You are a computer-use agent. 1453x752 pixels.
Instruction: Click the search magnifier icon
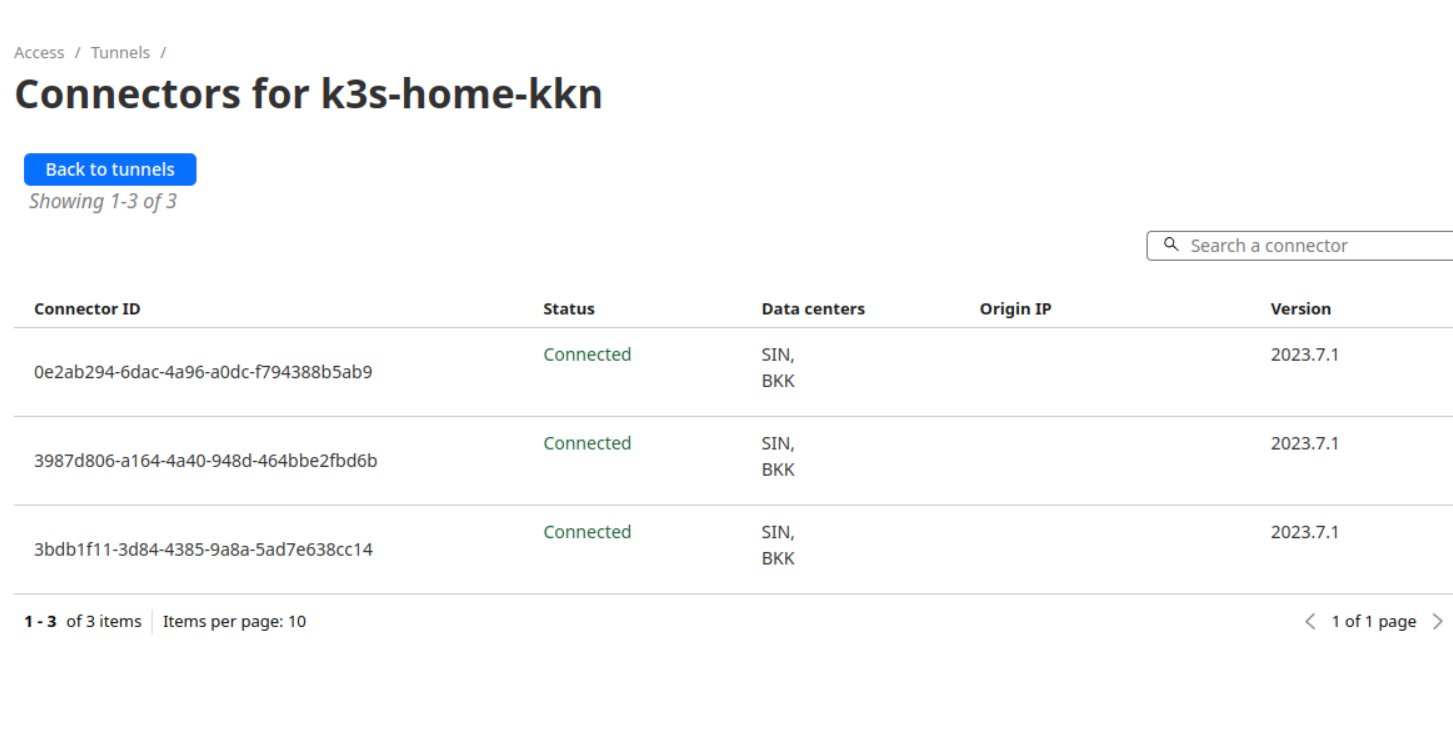pyautogui.click(x=1171, y=245)
